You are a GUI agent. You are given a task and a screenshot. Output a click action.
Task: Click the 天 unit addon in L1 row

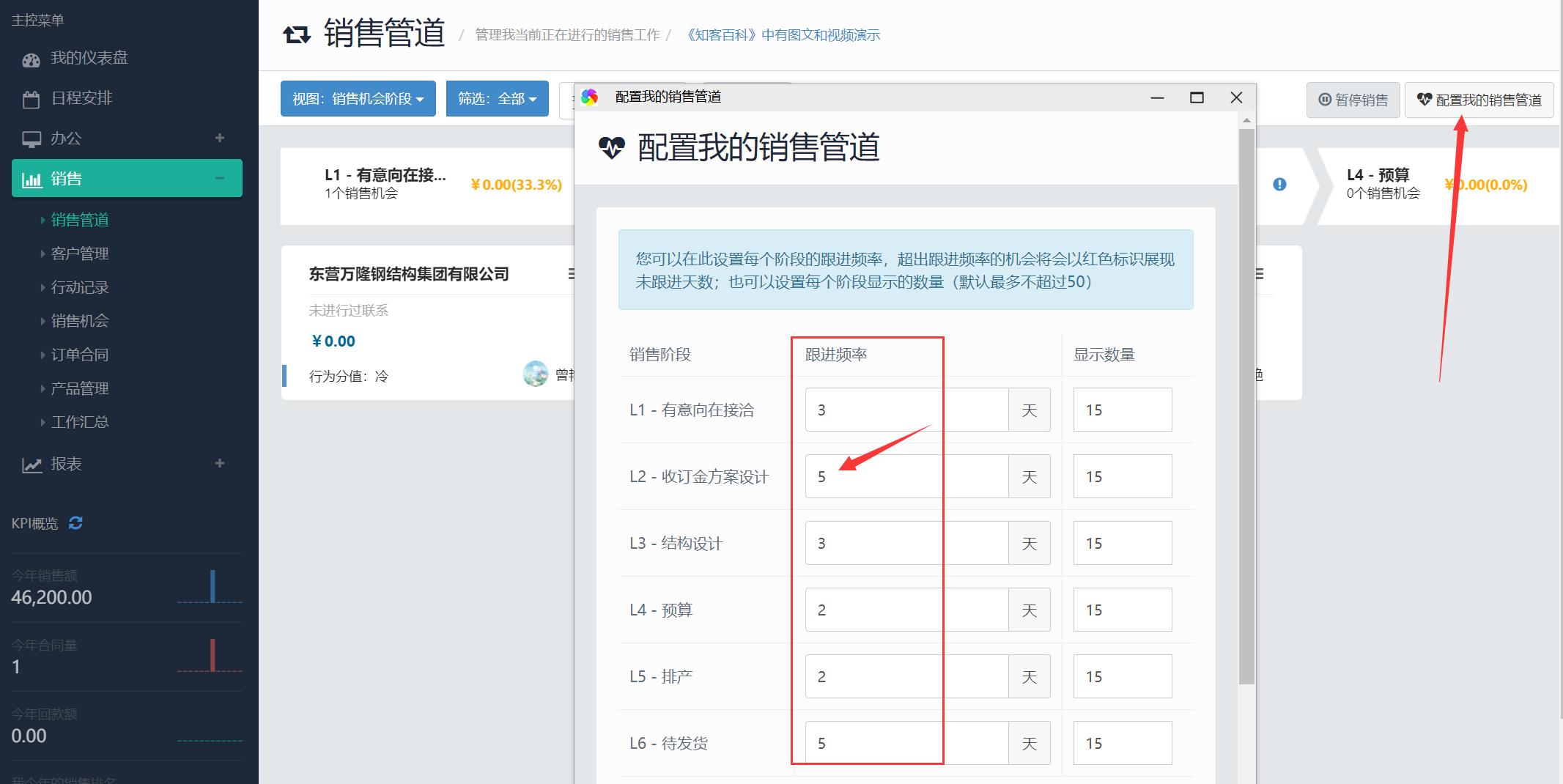pos(1030,410)
